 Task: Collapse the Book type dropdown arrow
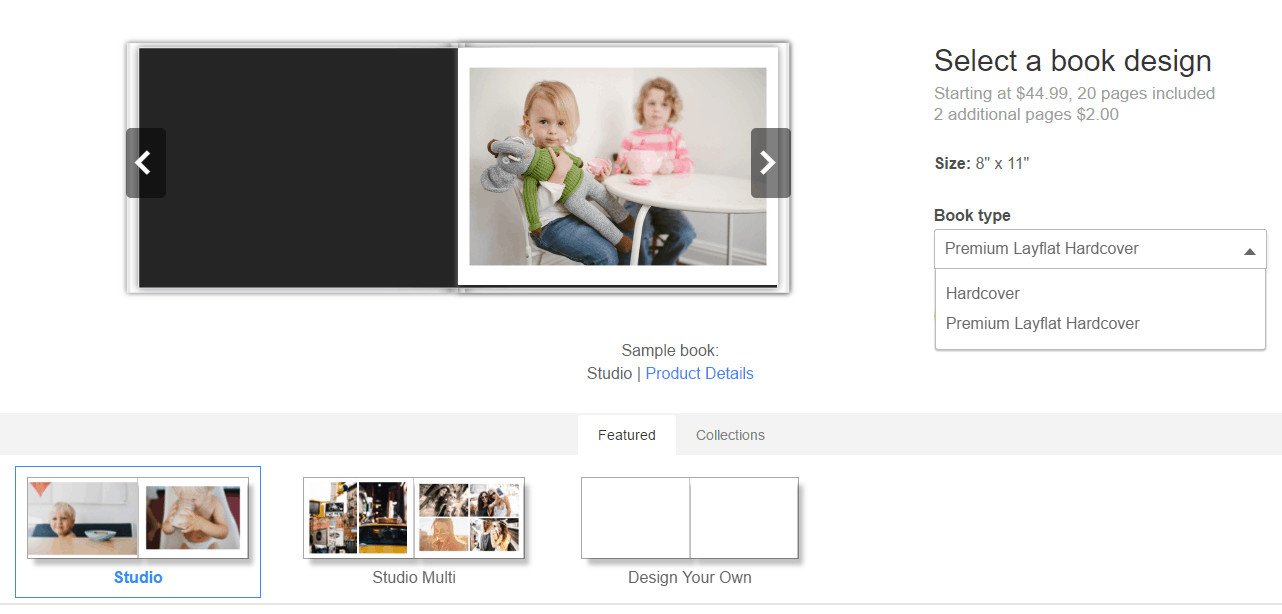[x=1249, y=251]
